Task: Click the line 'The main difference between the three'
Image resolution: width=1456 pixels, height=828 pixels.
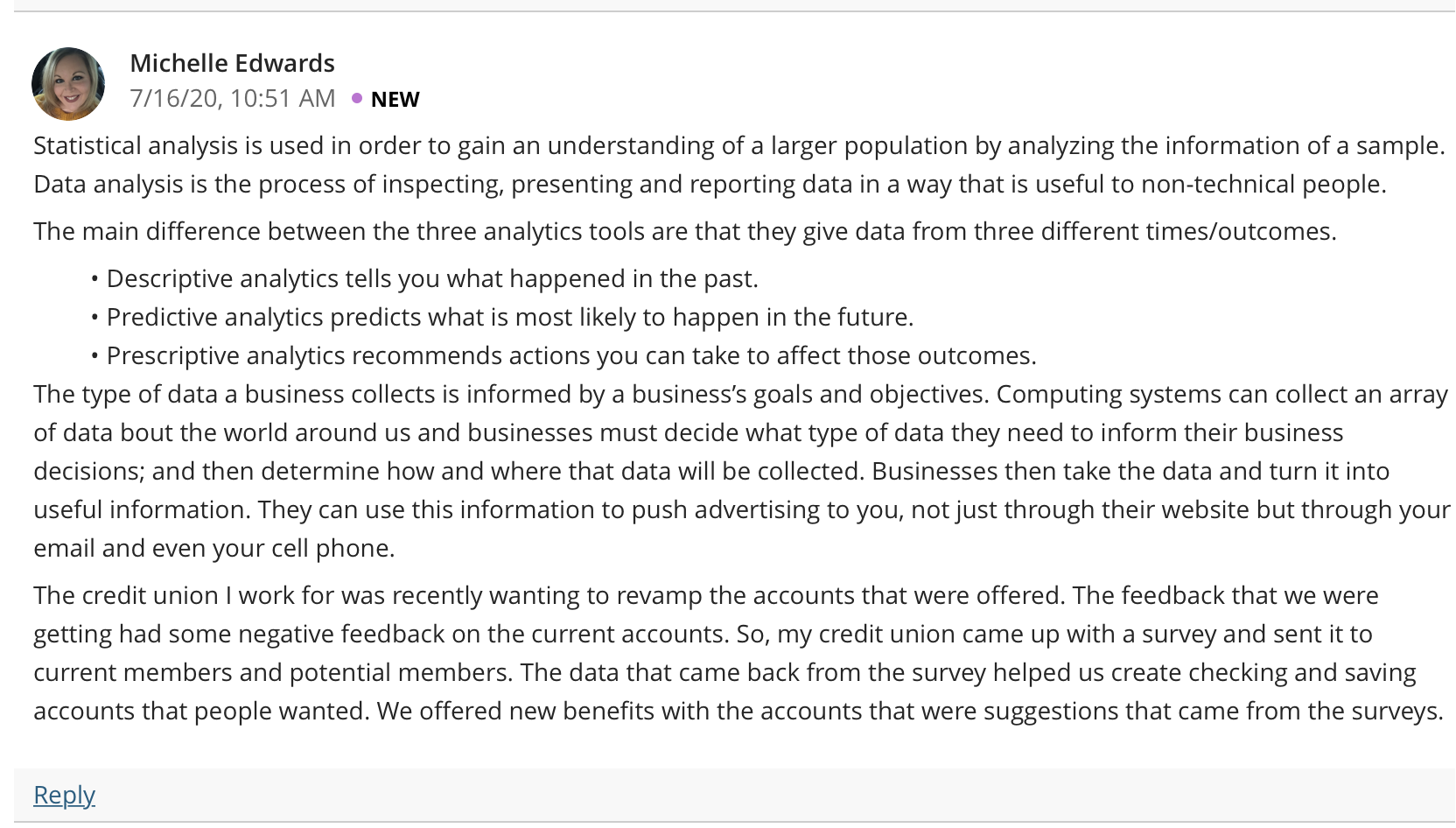Action: point(685,231)
